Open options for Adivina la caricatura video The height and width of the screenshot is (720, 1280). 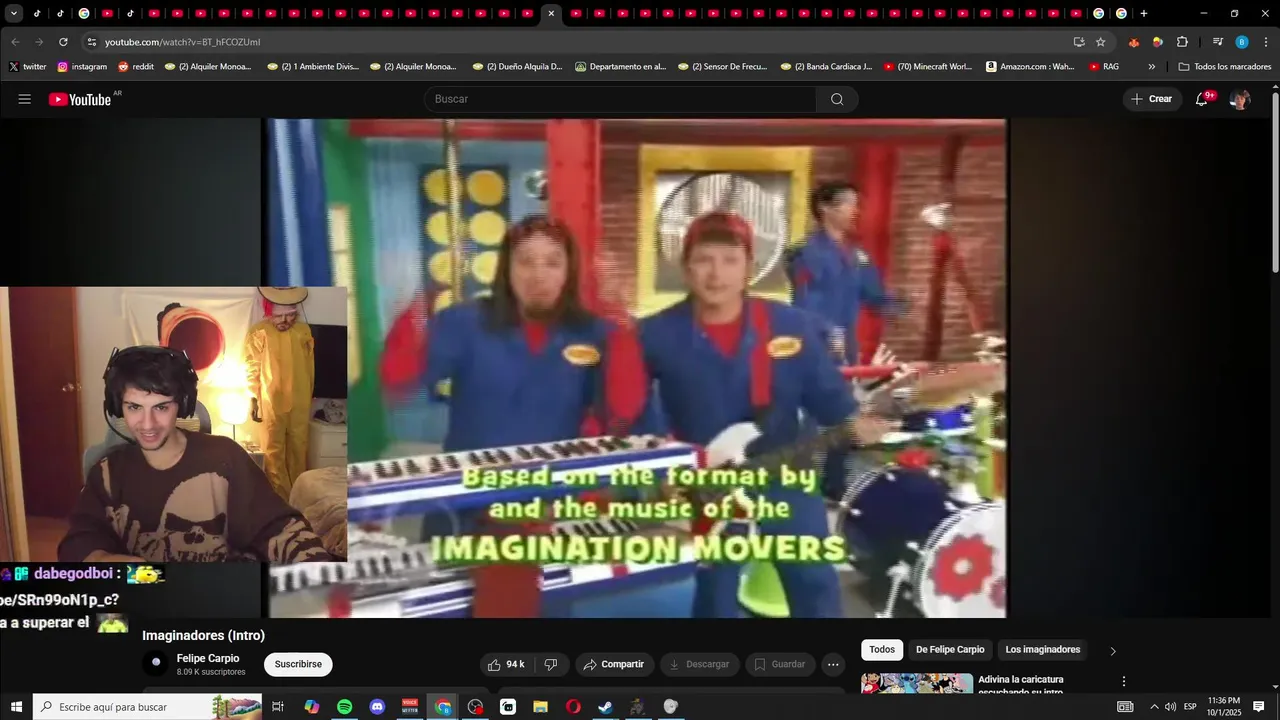click(1123, 681)
